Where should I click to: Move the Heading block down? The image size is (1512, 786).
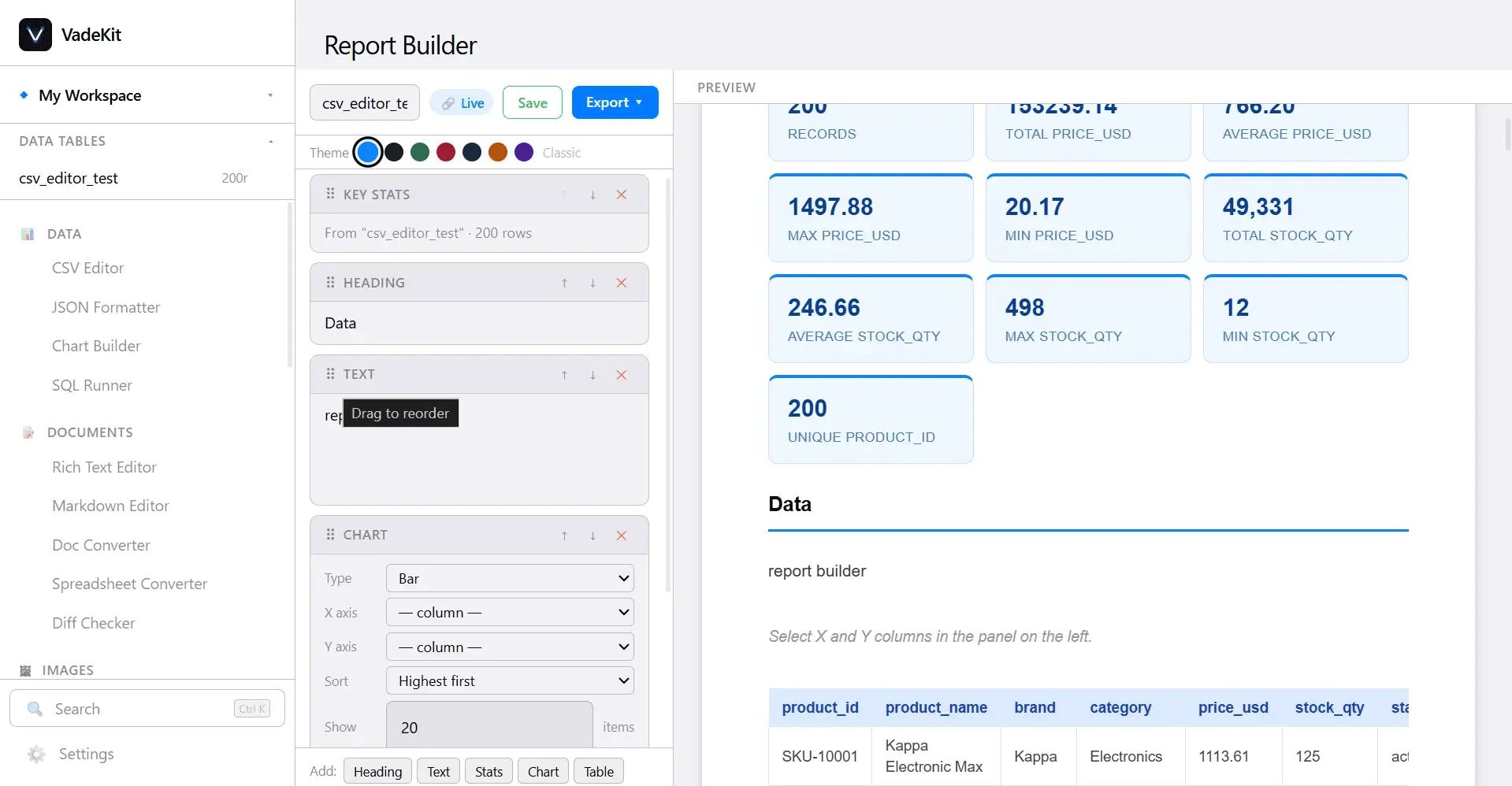click(x=593, y=283)
